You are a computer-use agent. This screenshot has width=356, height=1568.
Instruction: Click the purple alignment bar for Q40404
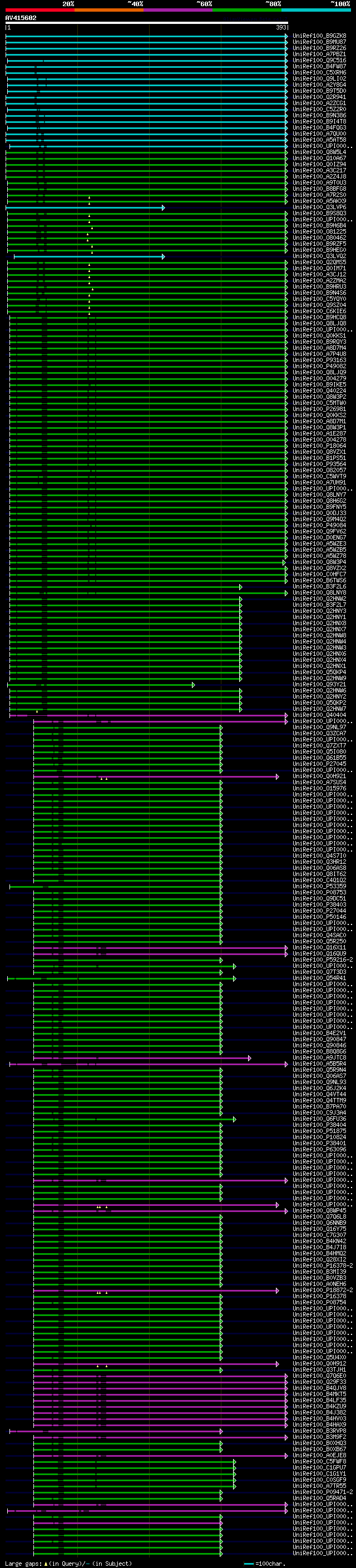[149, 715]
